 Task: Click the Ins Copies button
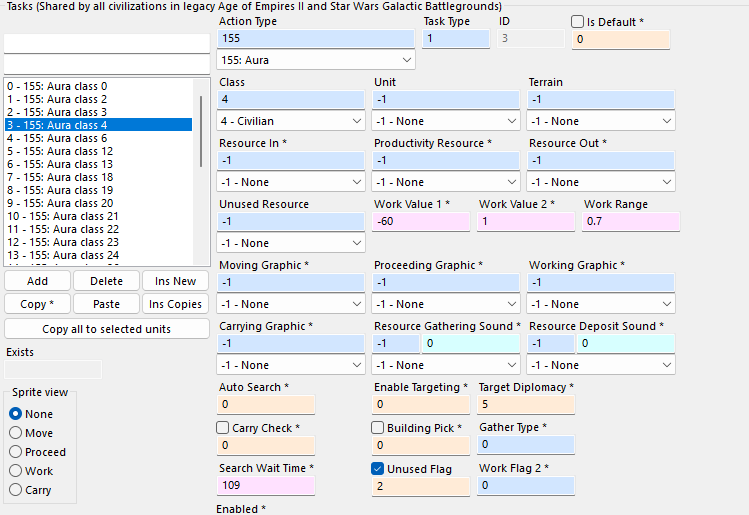click(x=175, y=304)
